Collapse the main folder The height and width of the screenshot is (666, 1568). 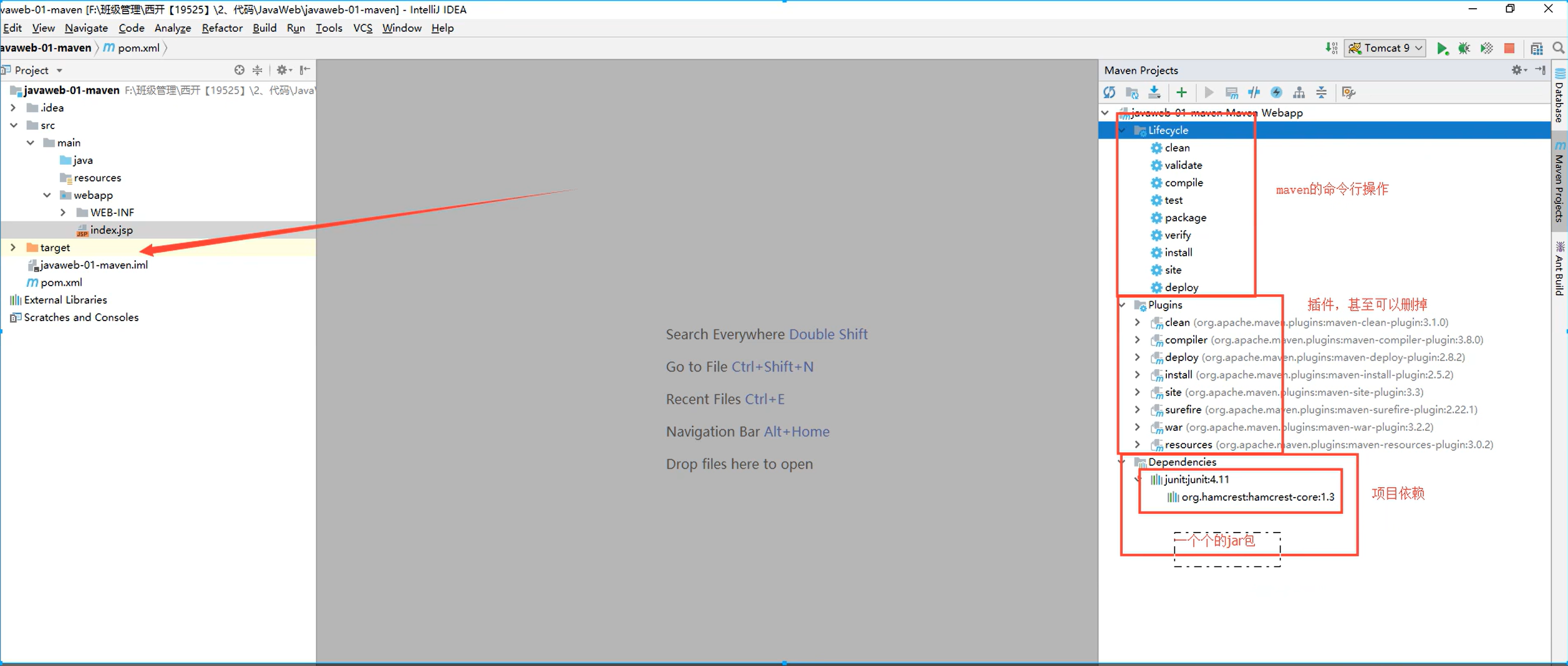[x=30, y=142]
